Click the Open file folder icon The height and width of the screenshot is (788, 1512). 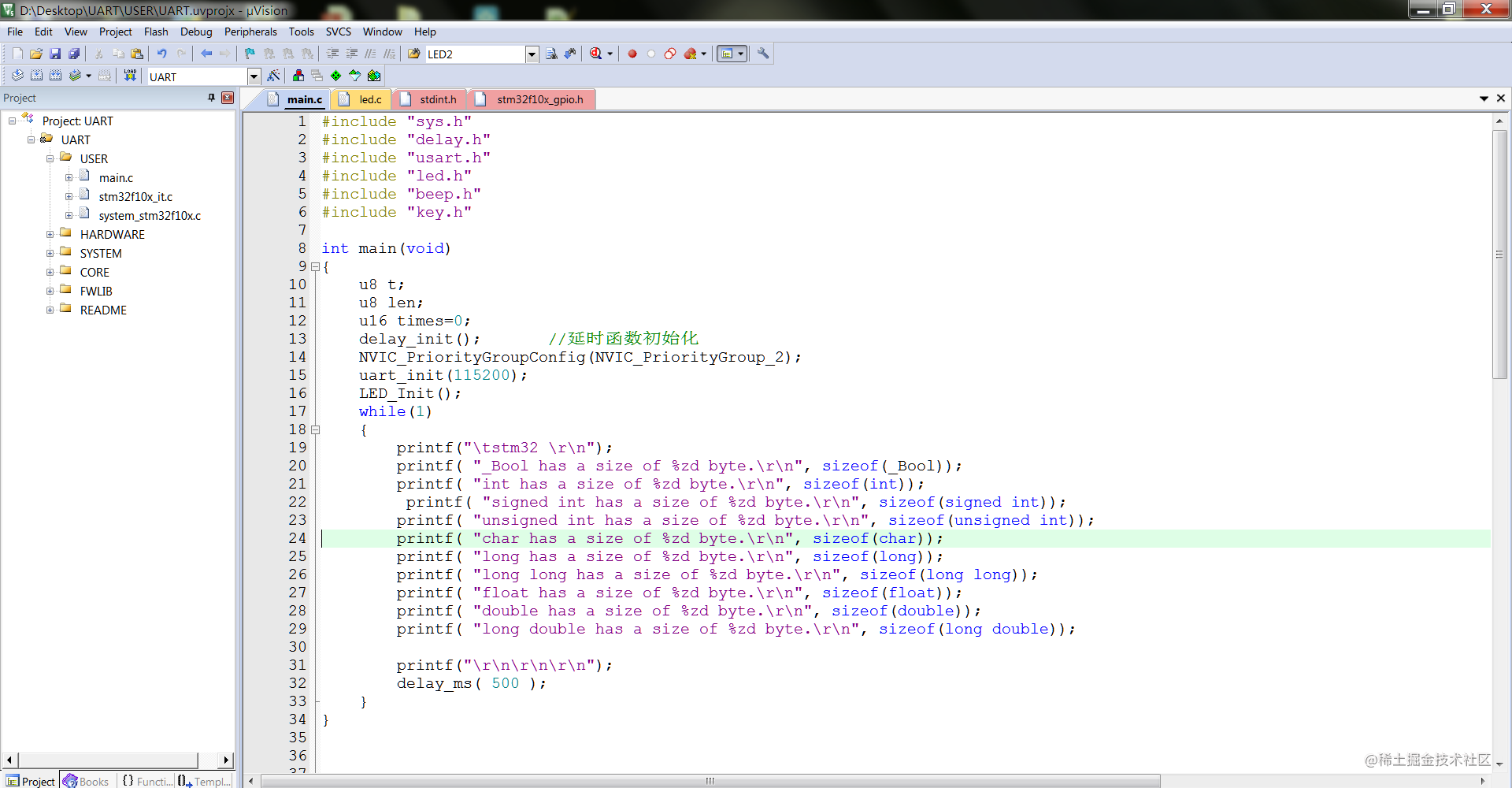pyautogui.click(x=36, y=54)
